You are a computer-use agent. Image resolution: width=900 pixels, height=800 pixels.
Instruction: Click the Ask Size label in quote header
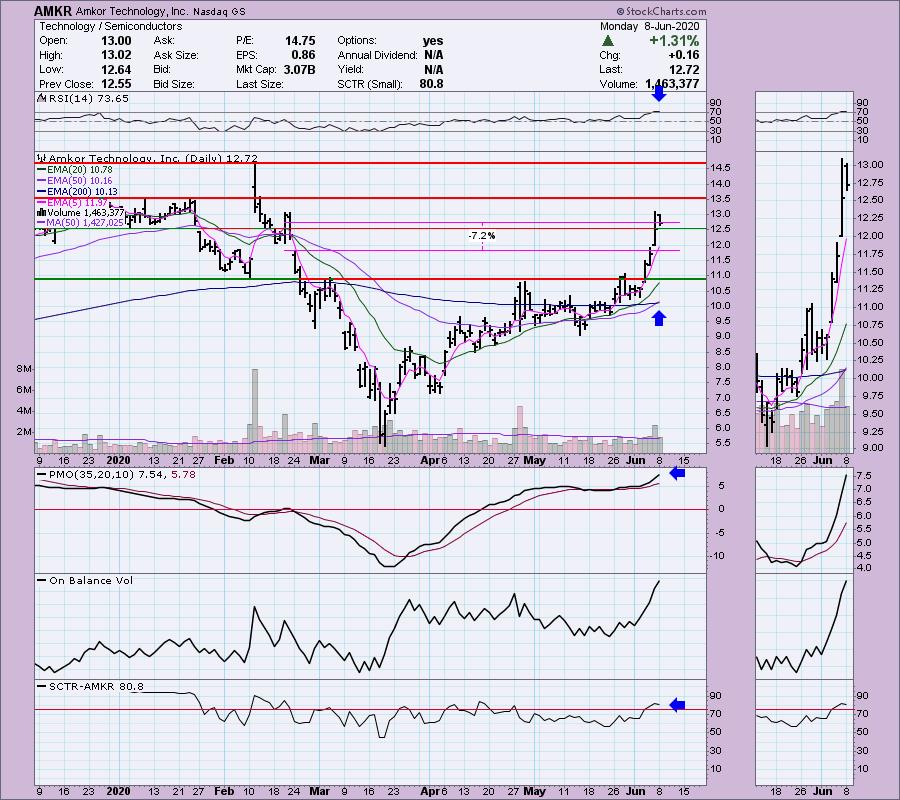(x=176, y=55)
